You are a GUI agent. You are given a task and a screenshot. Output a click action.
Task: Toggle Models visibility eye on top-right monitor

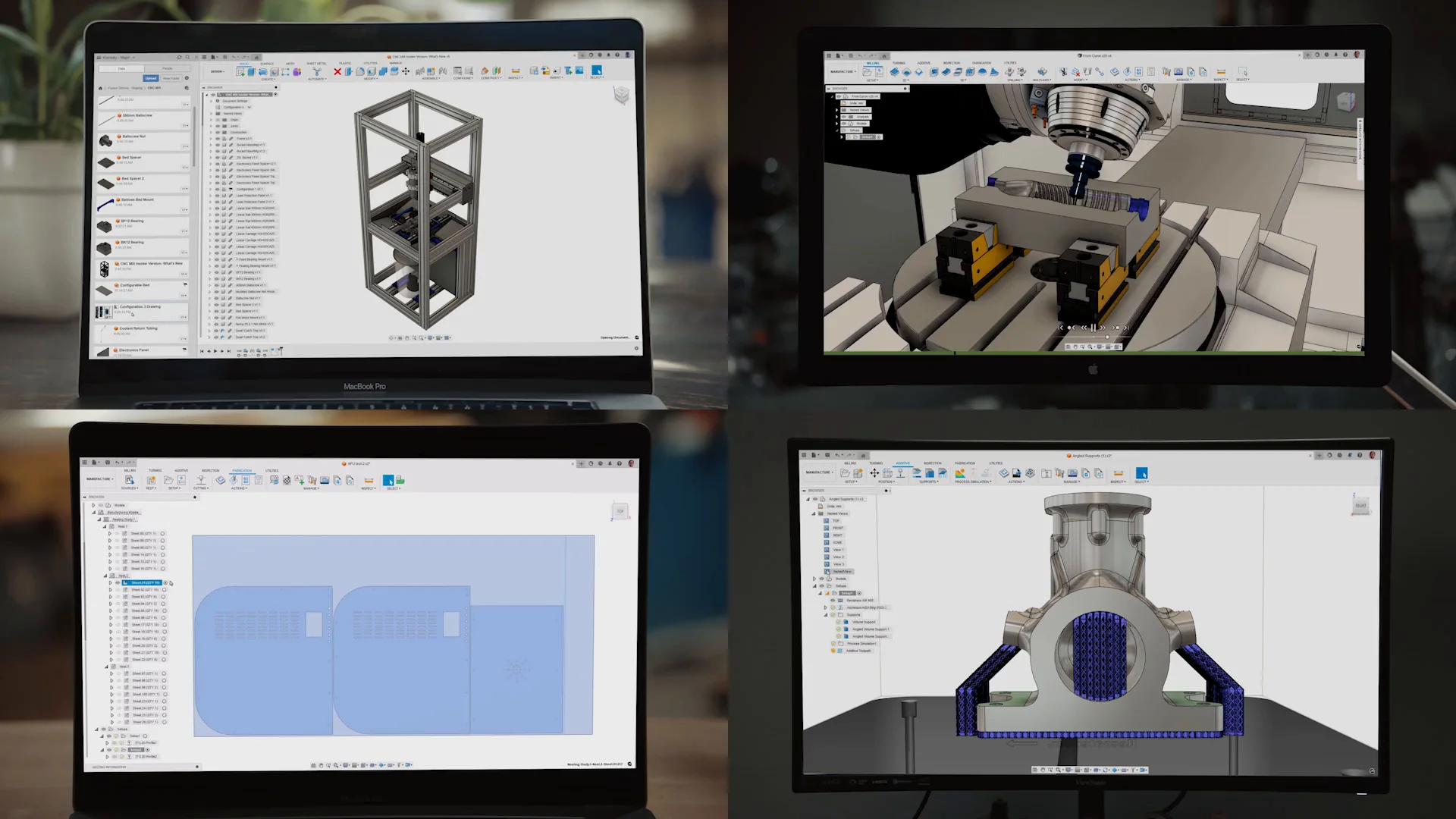tap(844, 123)
